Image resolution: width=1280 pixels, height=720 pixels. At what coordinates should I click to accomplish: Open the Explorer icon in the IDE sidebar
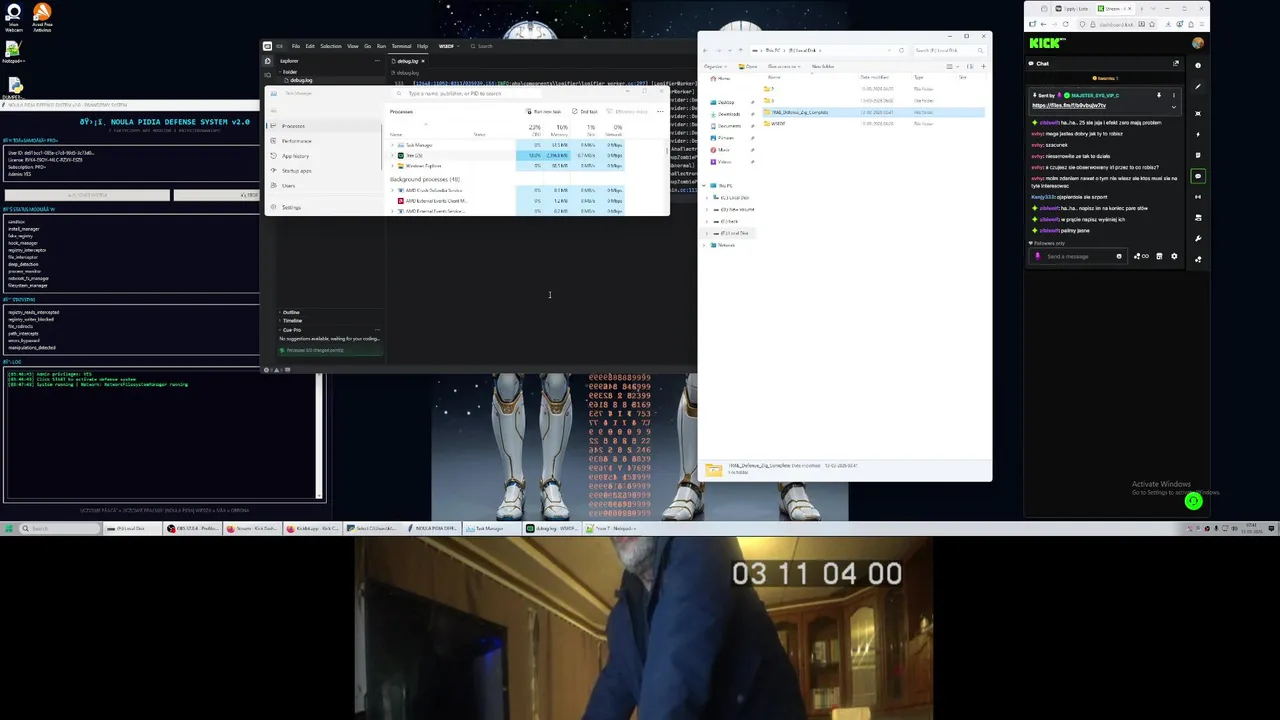(267, 61)
